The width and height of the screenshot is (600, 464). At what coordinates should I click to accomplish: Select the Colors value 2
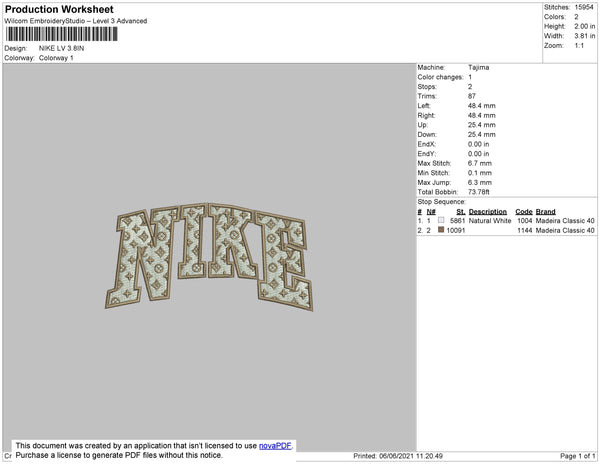pyautogui.click(x=576, y=17)
